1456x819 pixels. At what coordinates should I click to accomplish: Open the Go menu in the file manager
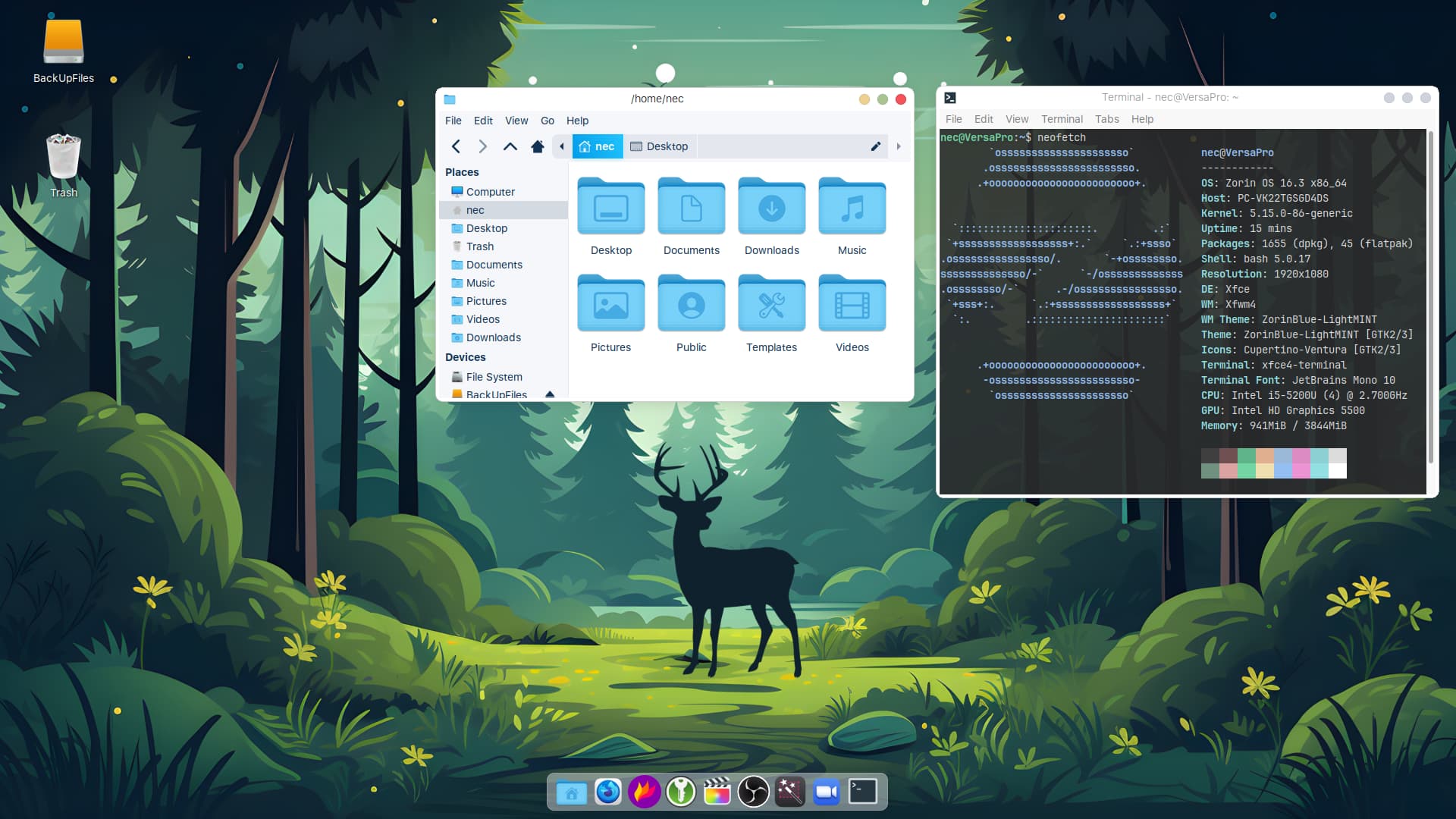(x=547, y=121)
